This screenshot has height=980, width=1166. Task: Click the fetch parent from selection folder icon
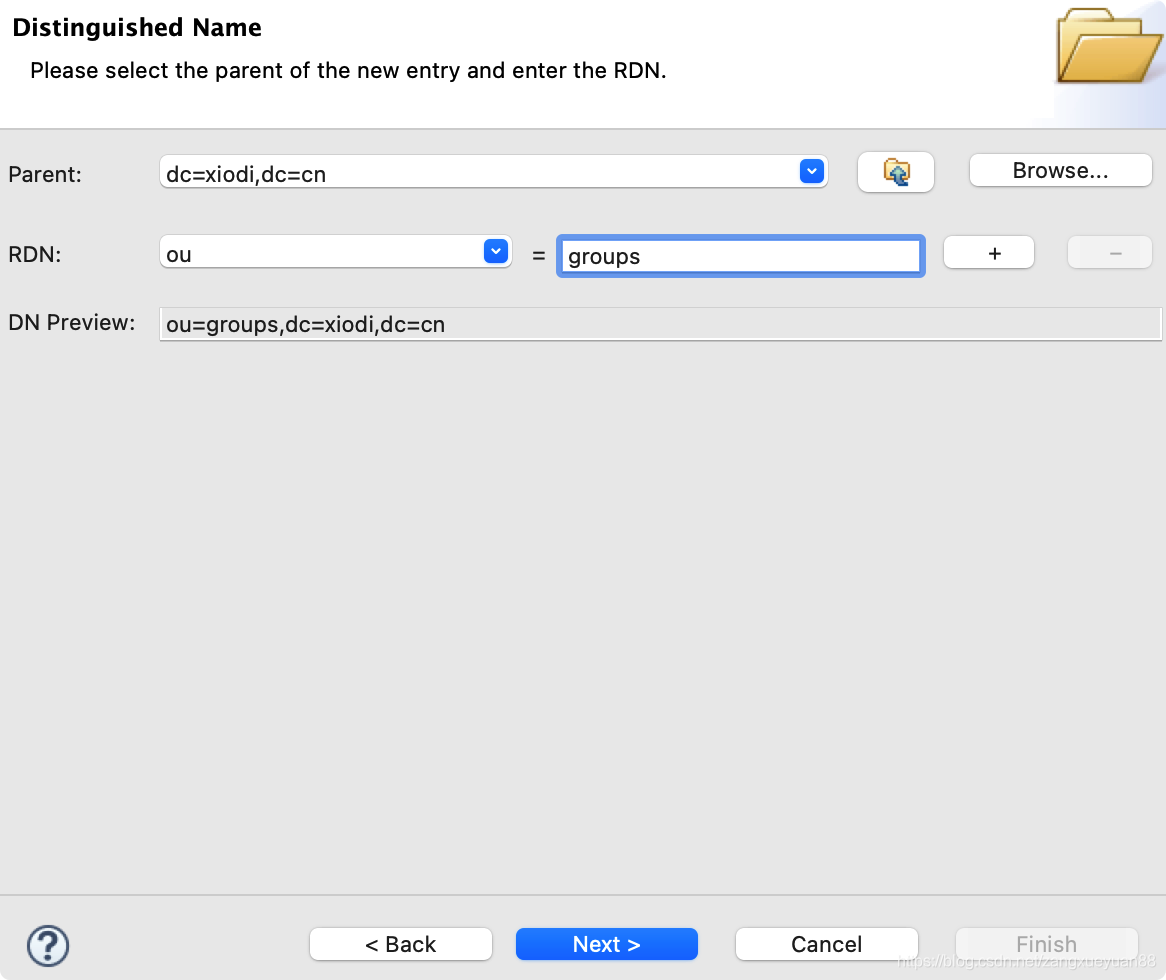point(895,171)
